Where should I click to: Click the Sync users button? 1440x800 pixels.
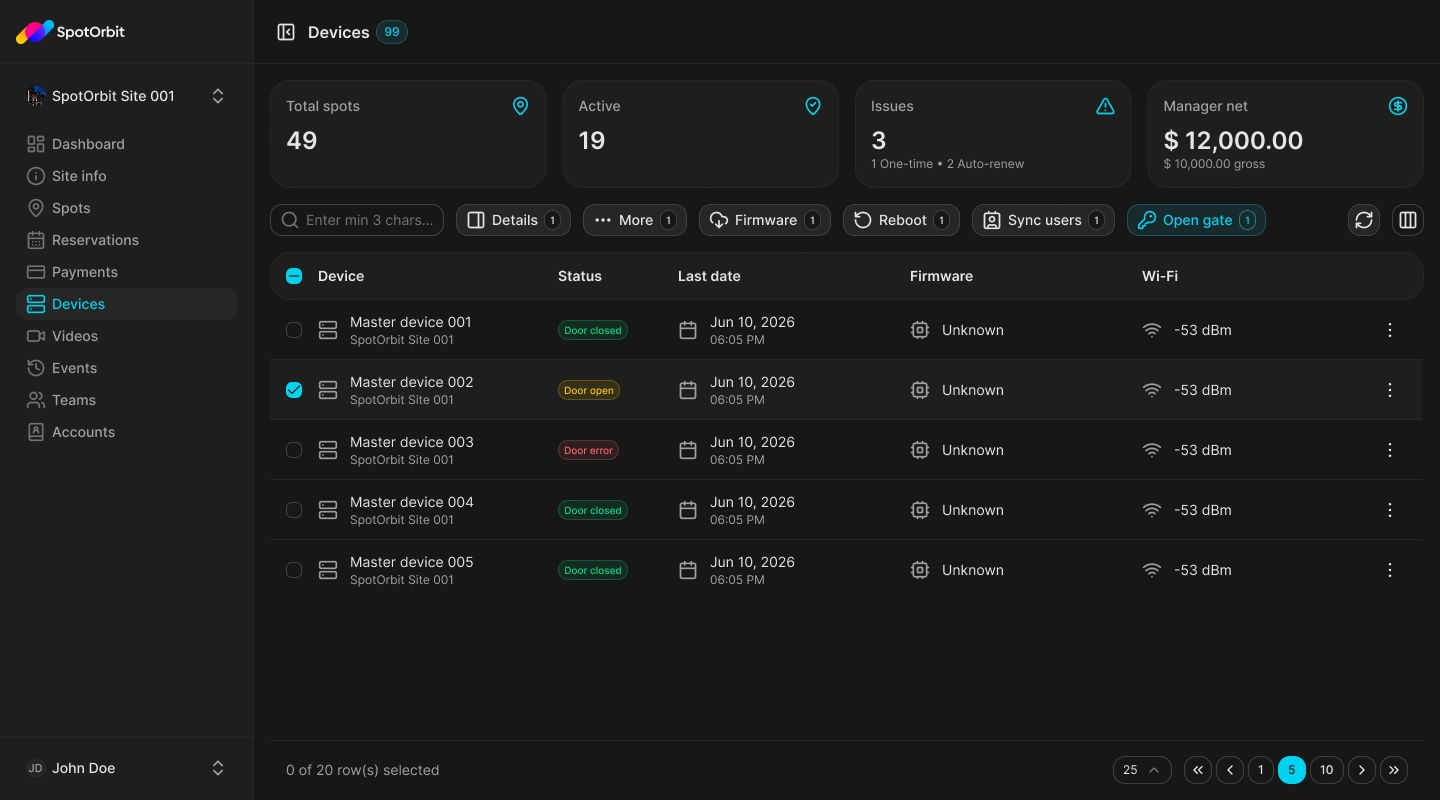(1043, 220)
